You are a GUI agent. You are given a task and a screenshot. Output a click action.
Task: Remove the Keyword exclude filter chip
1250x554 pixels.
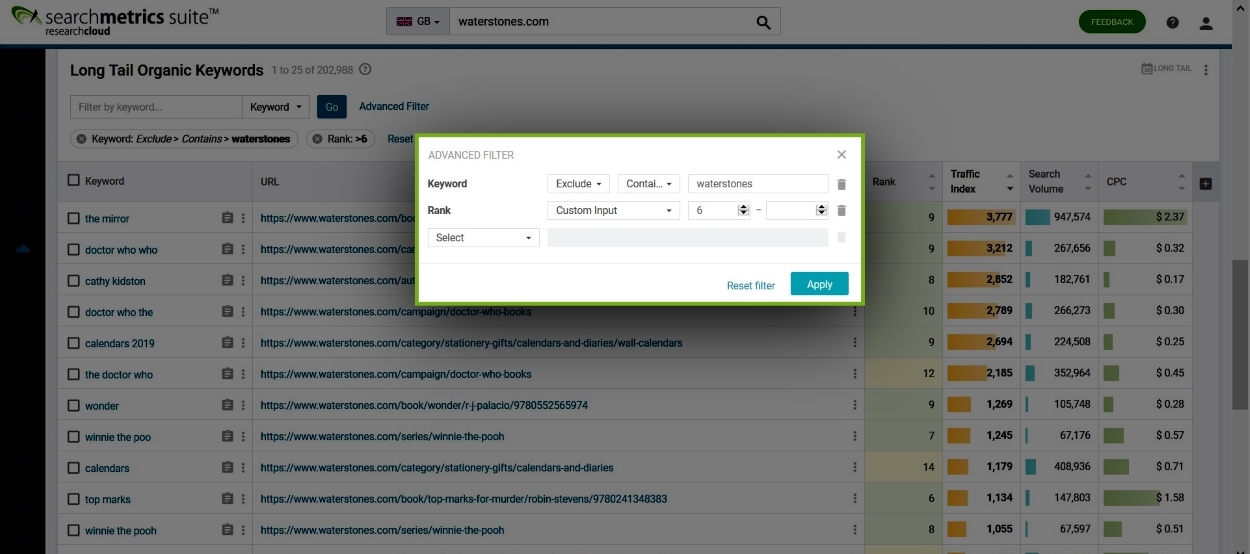tap(81, 139)
